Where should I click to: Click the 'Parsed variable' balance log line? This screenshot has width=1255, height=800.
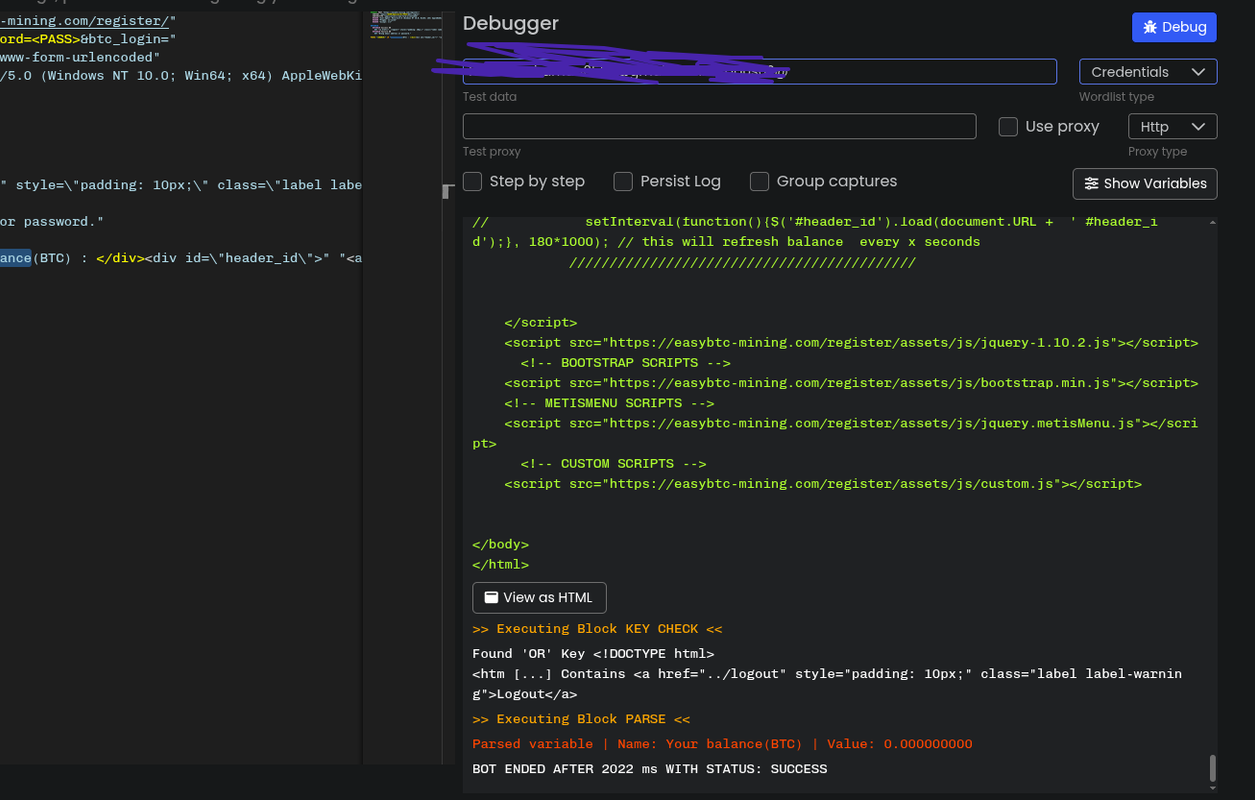pos(722,744)
